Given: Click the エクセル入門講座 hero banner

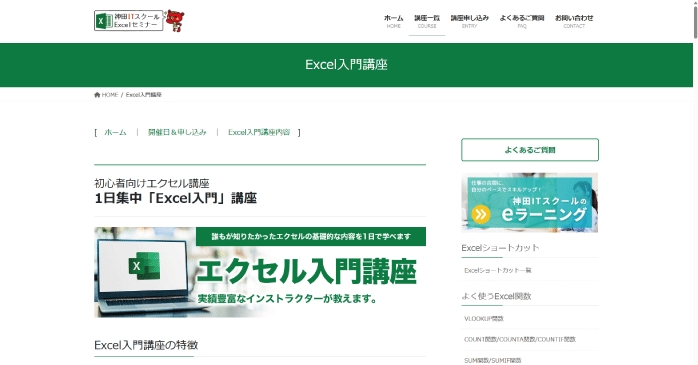Looking at the screenshot, I should [x=260, y=272].
